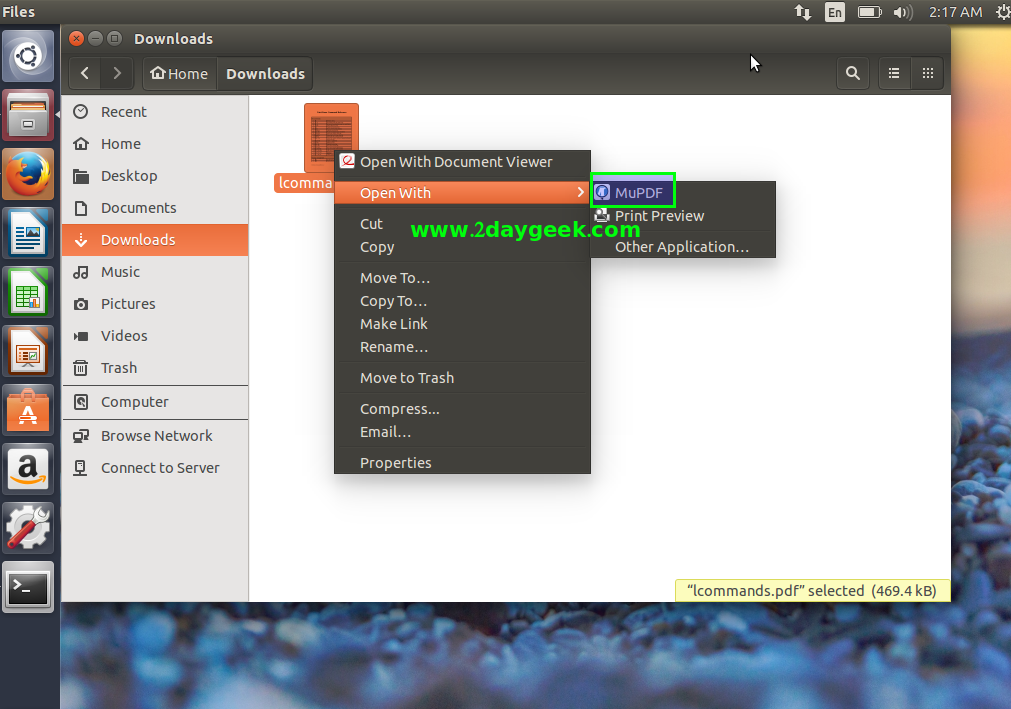Image resolution: width=1011 pixels, height=709 pixels.
Task: Go forward with the right arrow button
Action: [x=118, y=73]
